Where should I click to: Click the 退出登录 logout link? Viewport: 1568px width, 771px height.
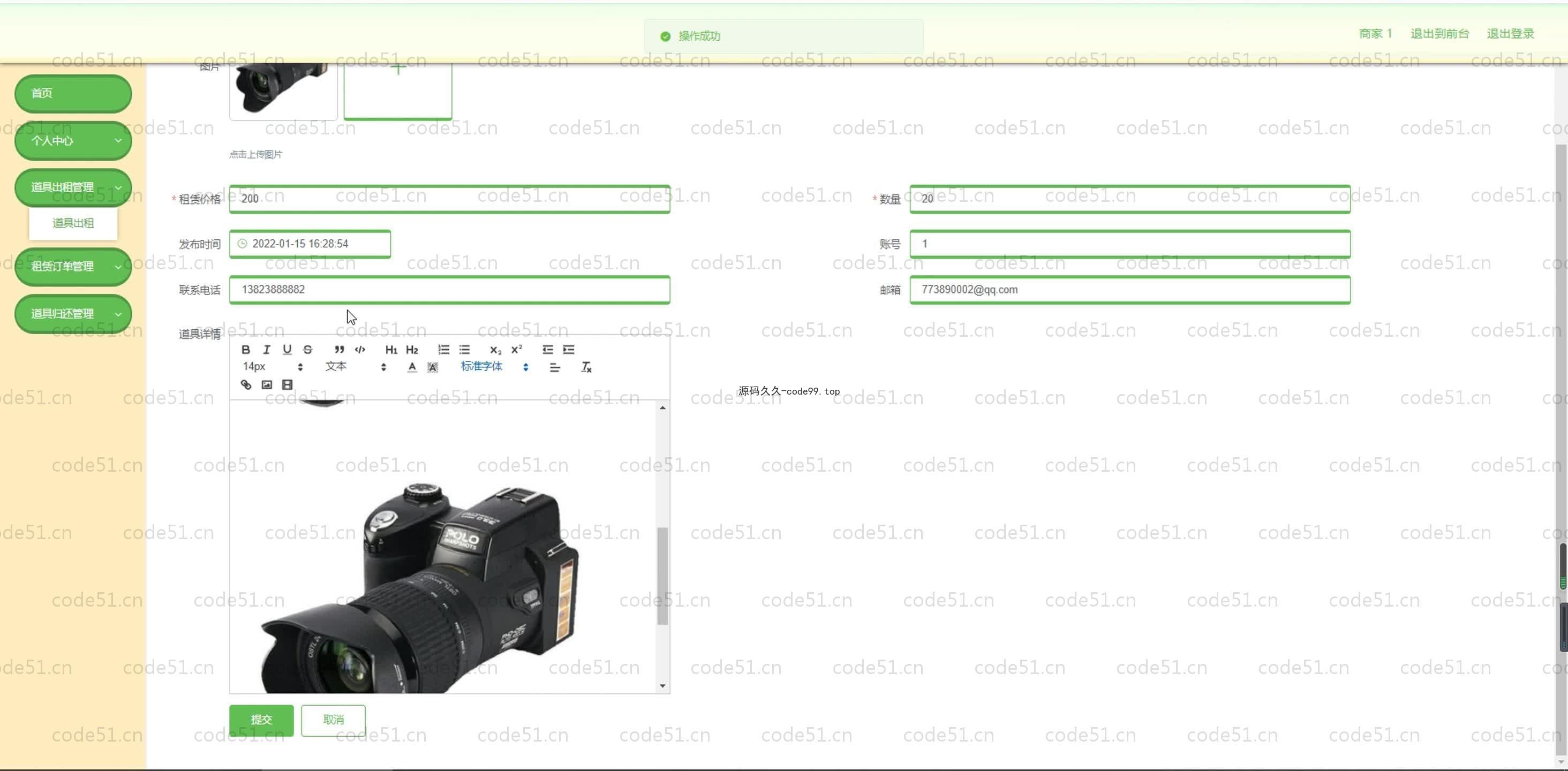coord(1510,34)
